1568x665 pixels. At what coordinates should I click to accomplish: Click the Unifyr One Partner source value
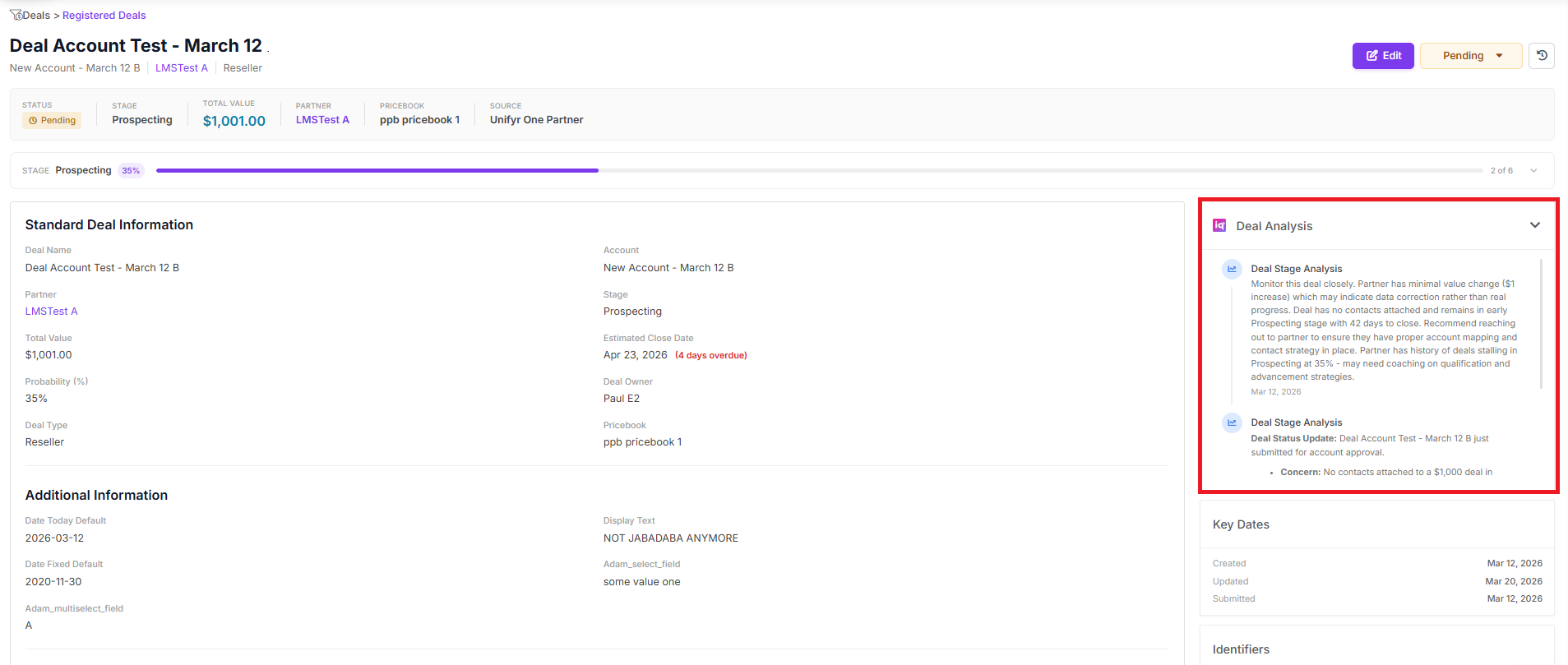[536, 120]
